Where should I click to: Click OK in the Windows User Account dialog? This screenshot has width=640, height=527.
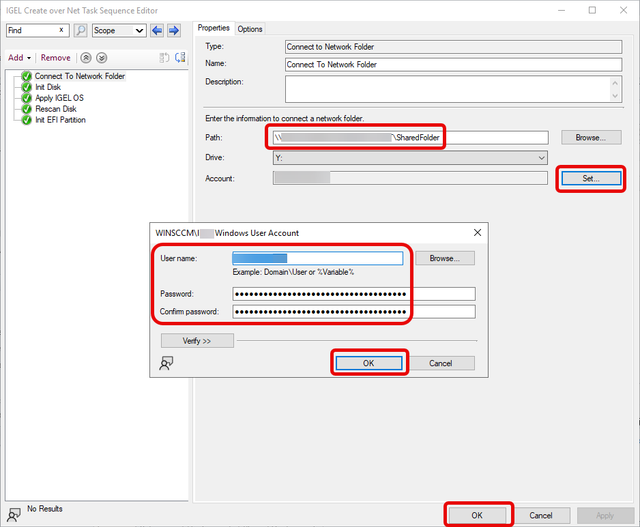[368, 363]
